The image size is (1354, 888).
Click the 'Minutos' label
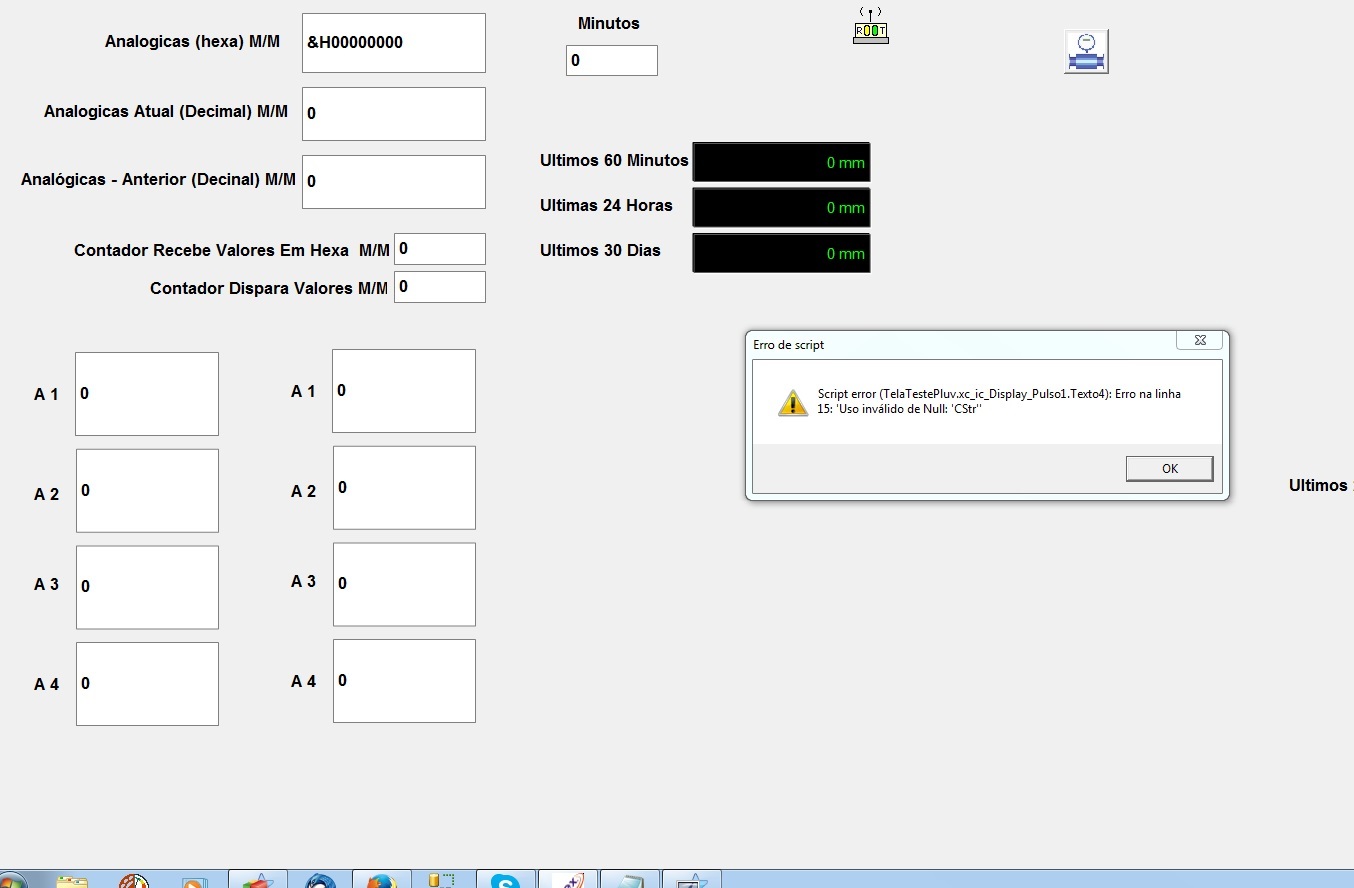609,23
